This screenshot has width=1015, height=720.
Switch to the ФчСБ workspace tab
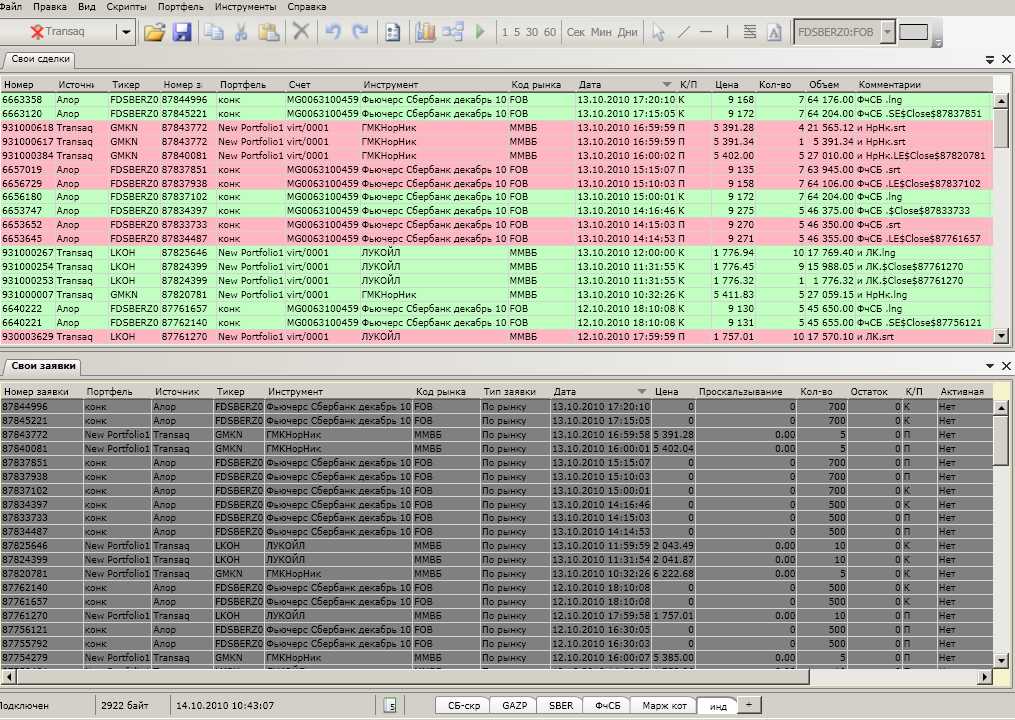click(607, 706)
